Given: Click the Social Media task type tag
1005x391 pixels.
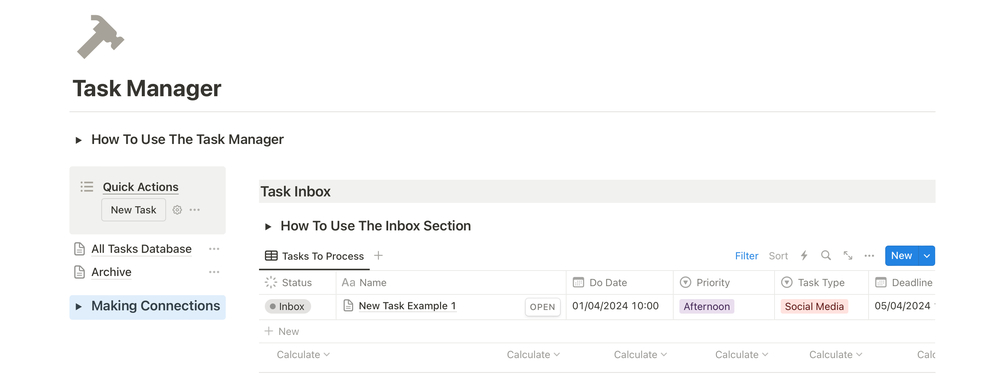Looking at the screenshot, I should (814, 306).
